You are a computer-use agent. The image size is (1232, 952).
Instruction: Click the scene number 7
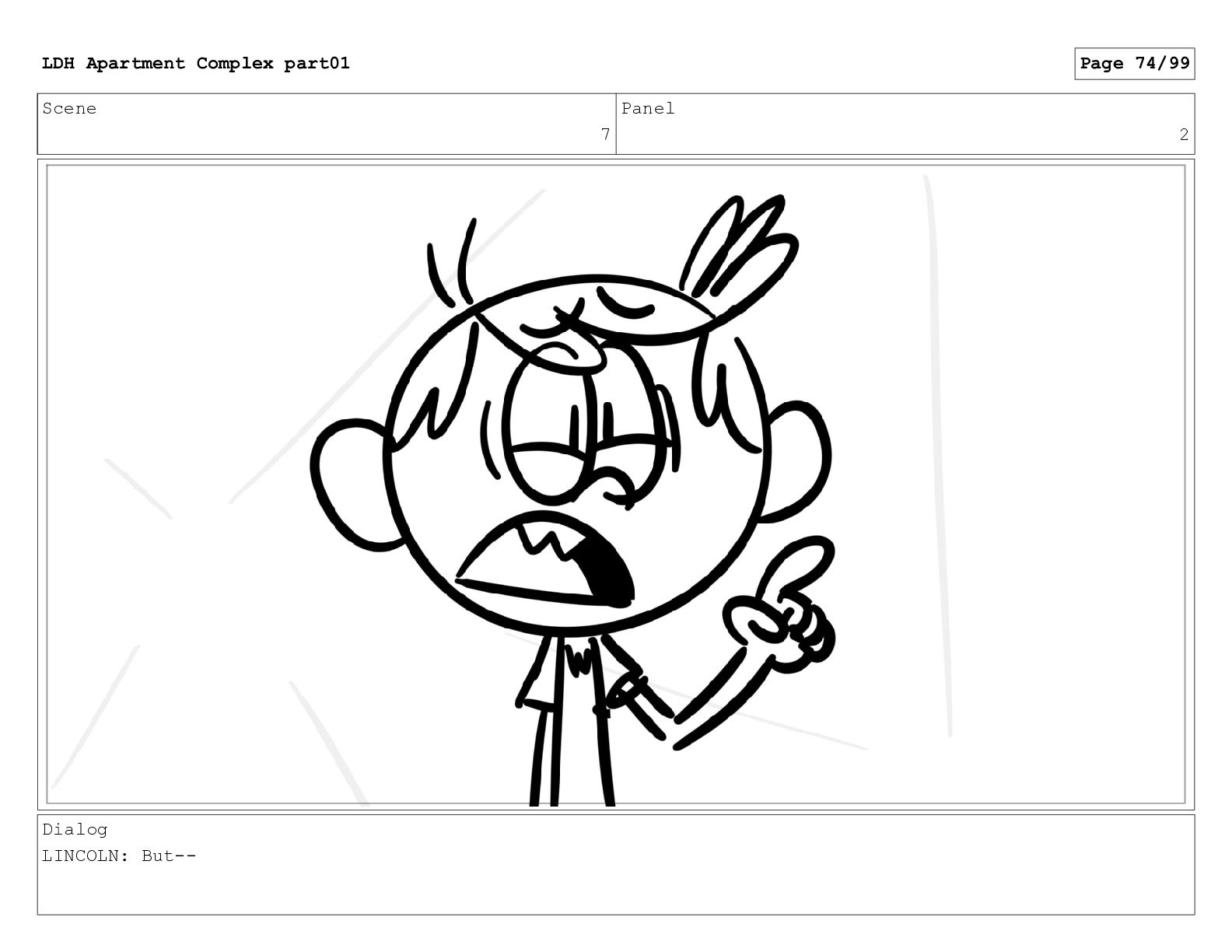tap(605, 135)
